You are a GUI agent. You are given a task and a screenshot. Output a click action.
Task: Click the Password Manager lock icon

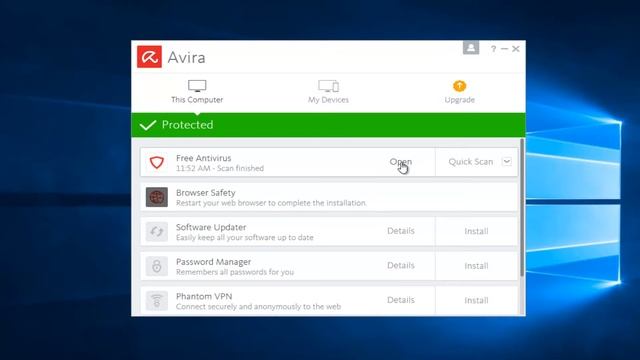pyautogui.click(x=157, y=266)
